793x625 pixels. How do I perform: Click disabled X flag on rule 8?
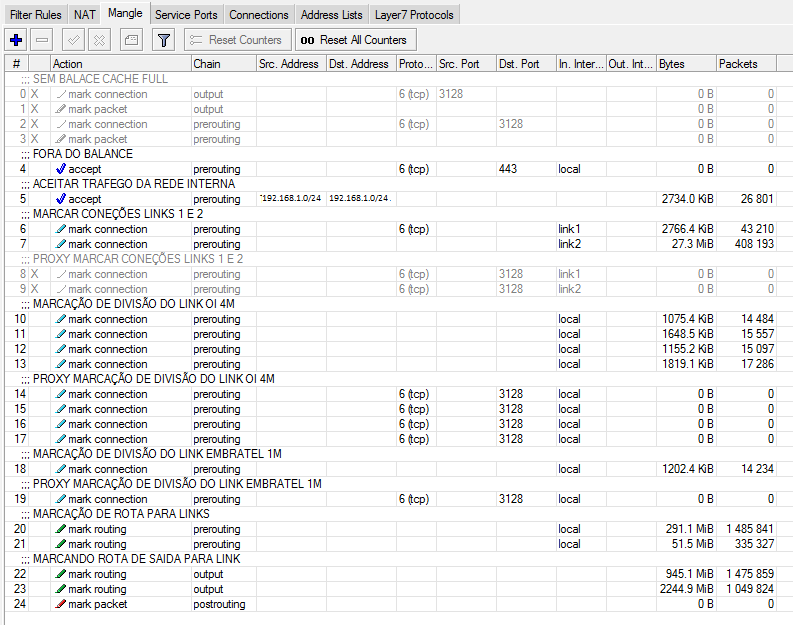point(34,274)
